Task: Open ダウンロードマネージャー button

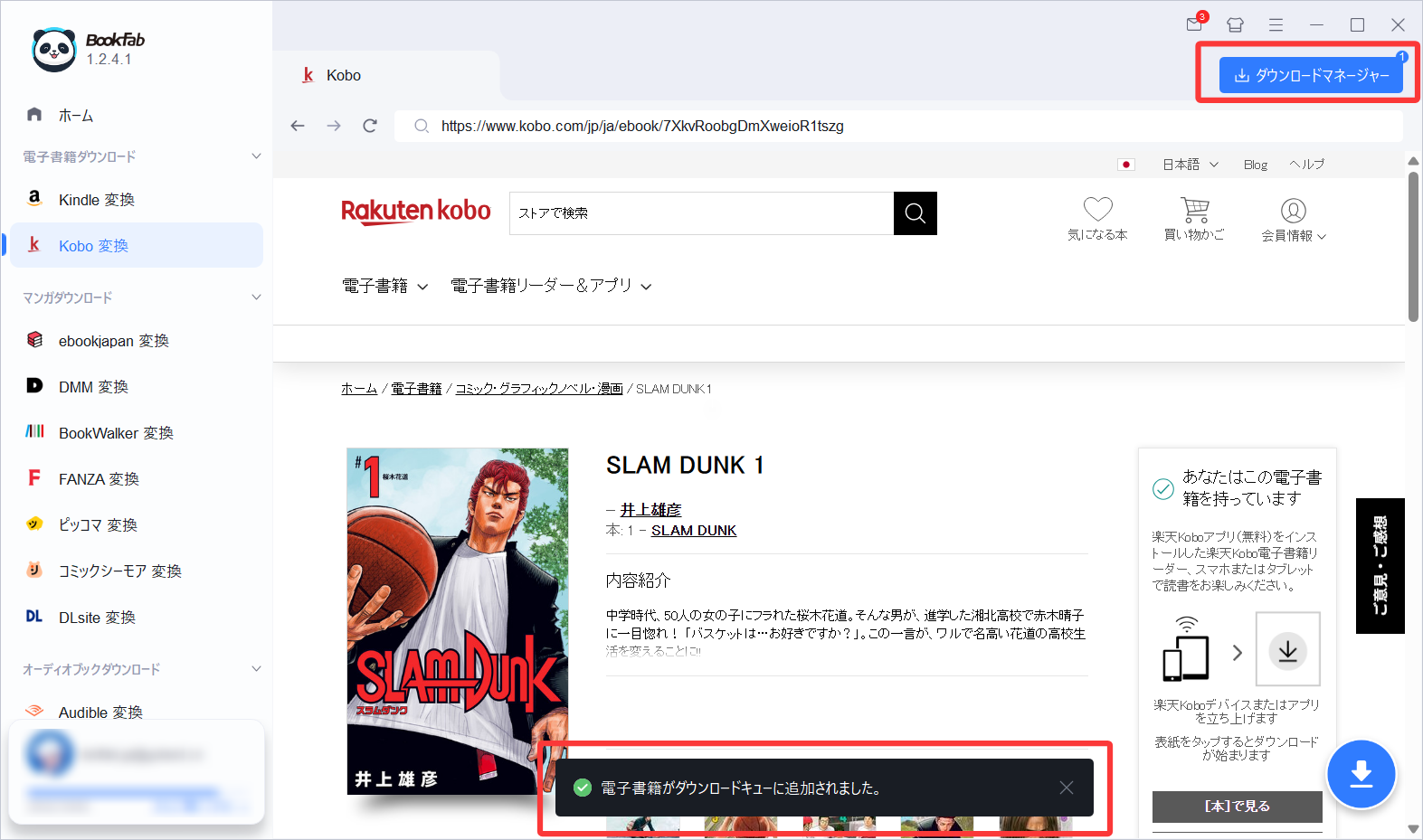Action: click(1311, 75)
